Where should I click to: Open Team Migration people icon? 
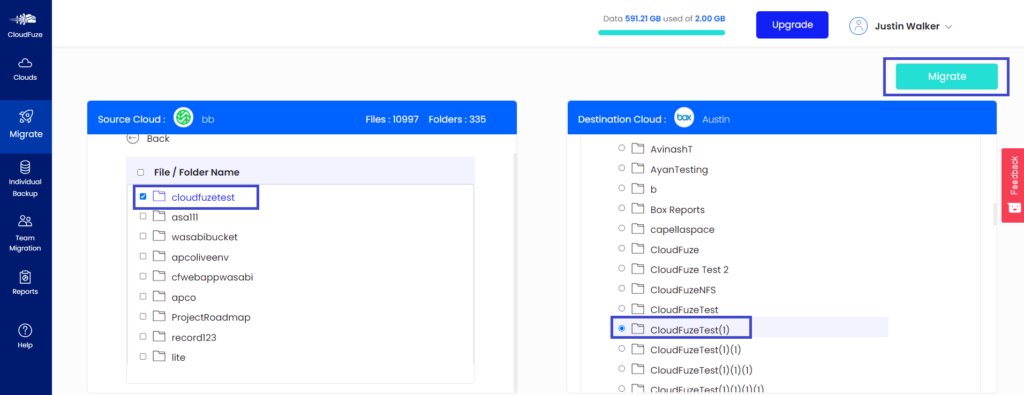pos(25,221)
